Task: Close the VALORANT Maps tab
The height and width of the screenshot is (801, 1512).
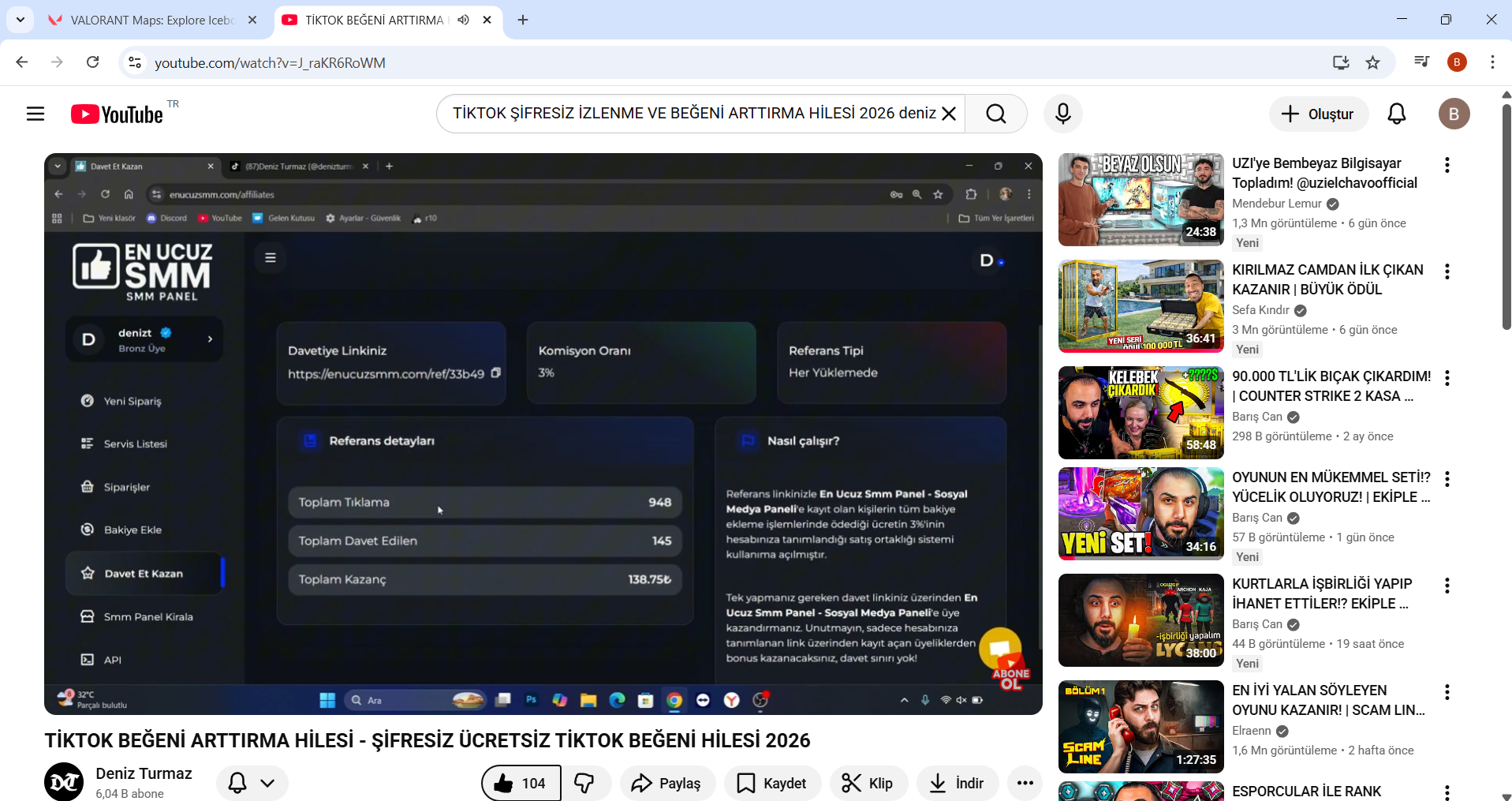Action: click(x=252, y=20)
